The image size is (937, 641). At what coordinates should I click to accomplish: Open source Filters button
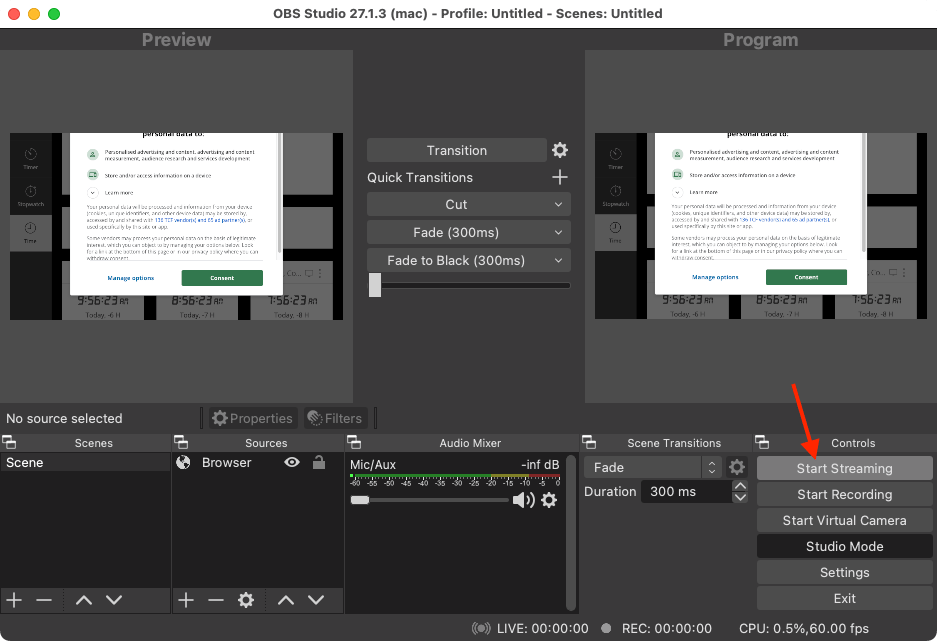335,418
